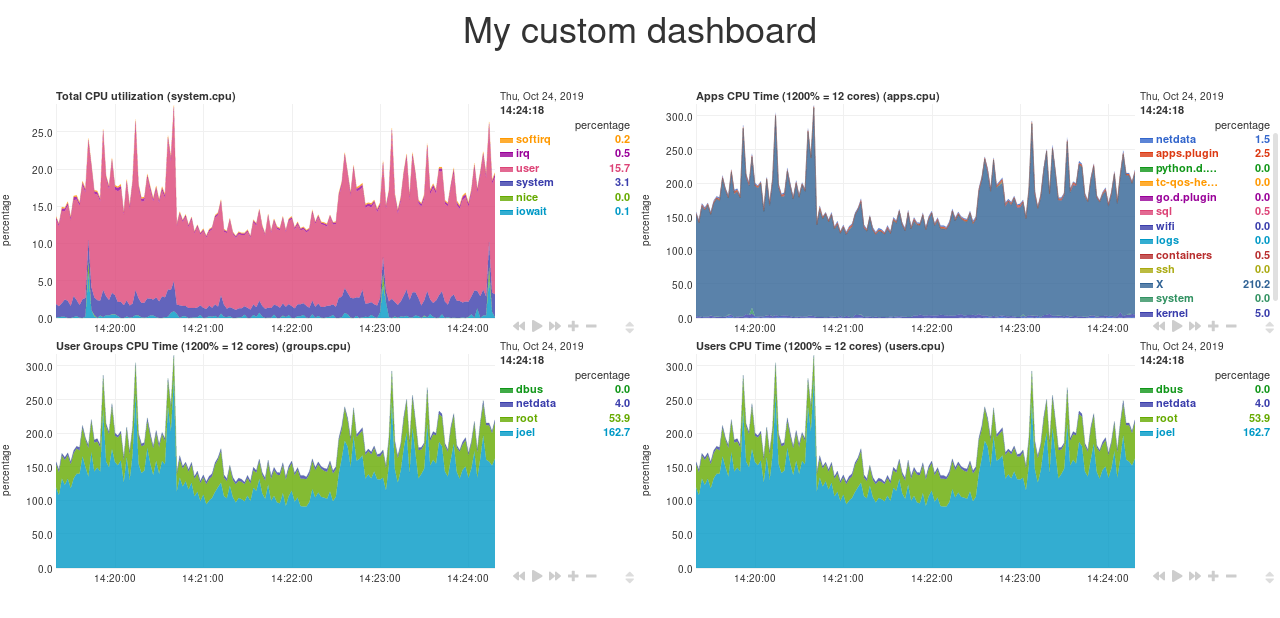
Task: Toggle user dimension in system.cpu legend
Action: (x=528, y=168)
